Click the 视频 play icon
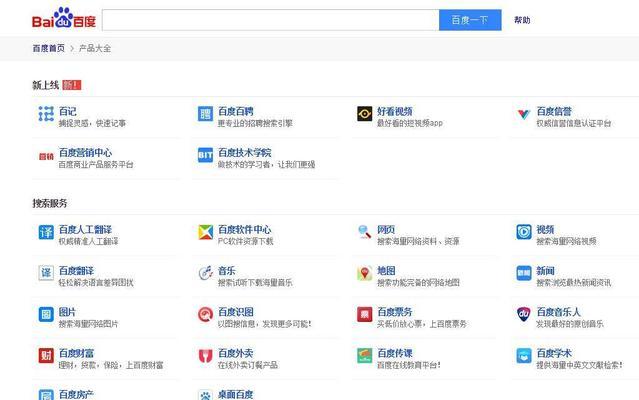Image resolution: width=639 pixels, height=400 pixels. pos(524,232)
